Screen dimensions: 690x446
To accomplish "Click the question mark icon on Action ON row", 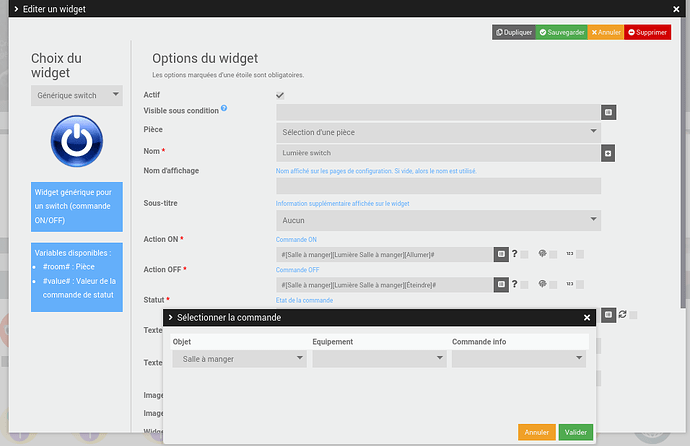I will pyautogui.click(x=514, y=254).
